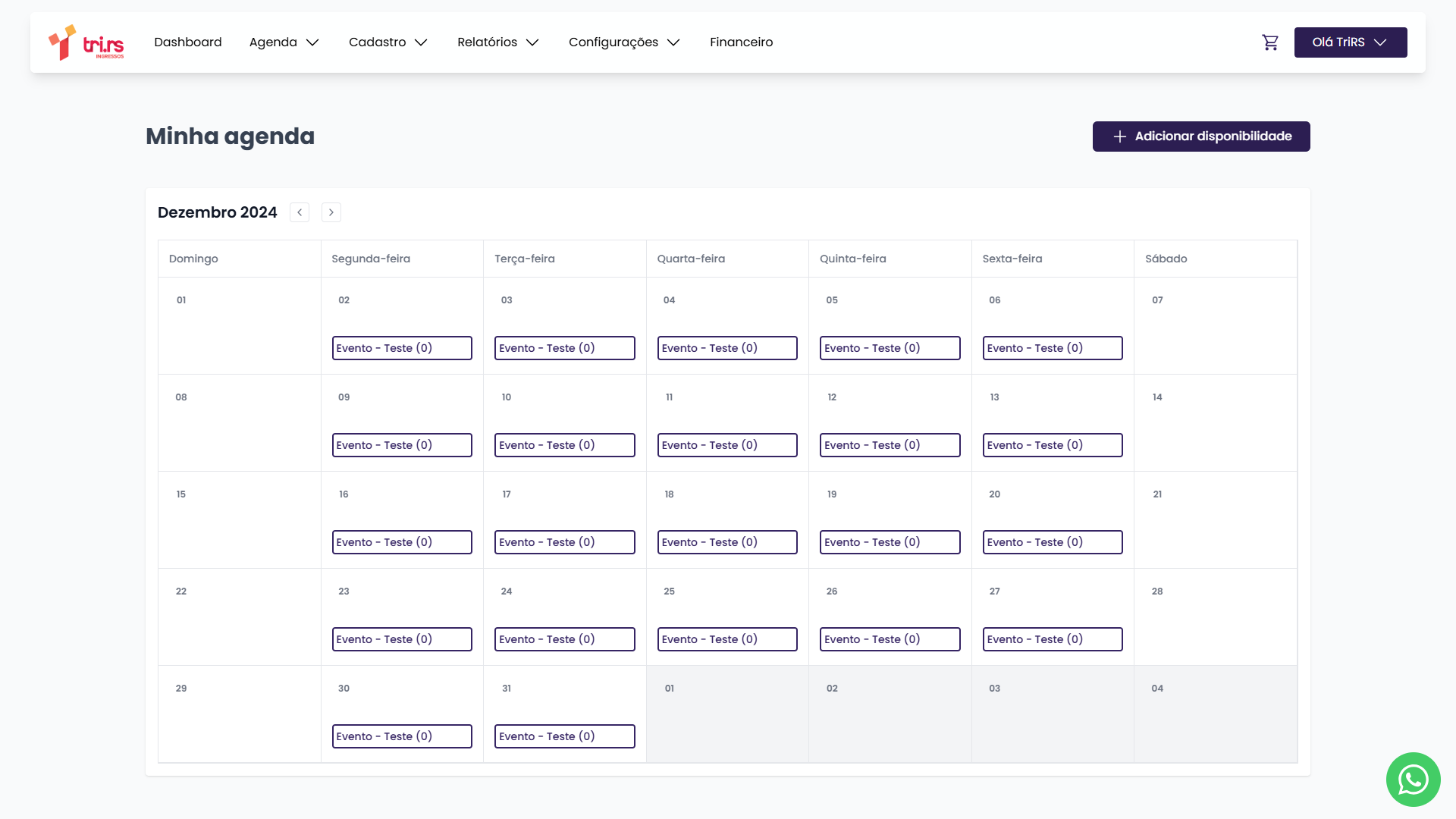Open the Configurações dropdown menu

[x=623, y=42]
